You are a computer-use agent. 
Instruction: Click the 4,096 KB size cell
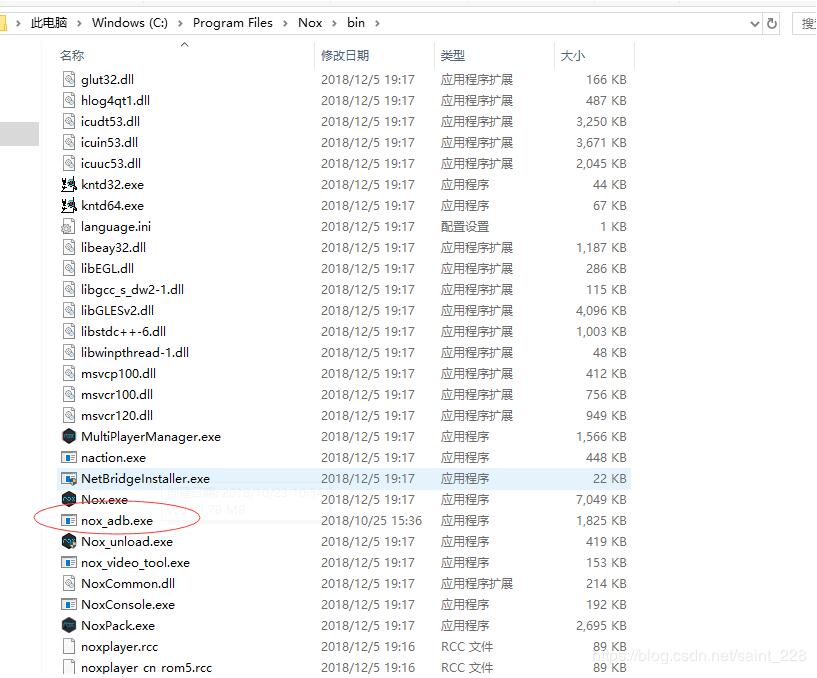pos(601,311)
